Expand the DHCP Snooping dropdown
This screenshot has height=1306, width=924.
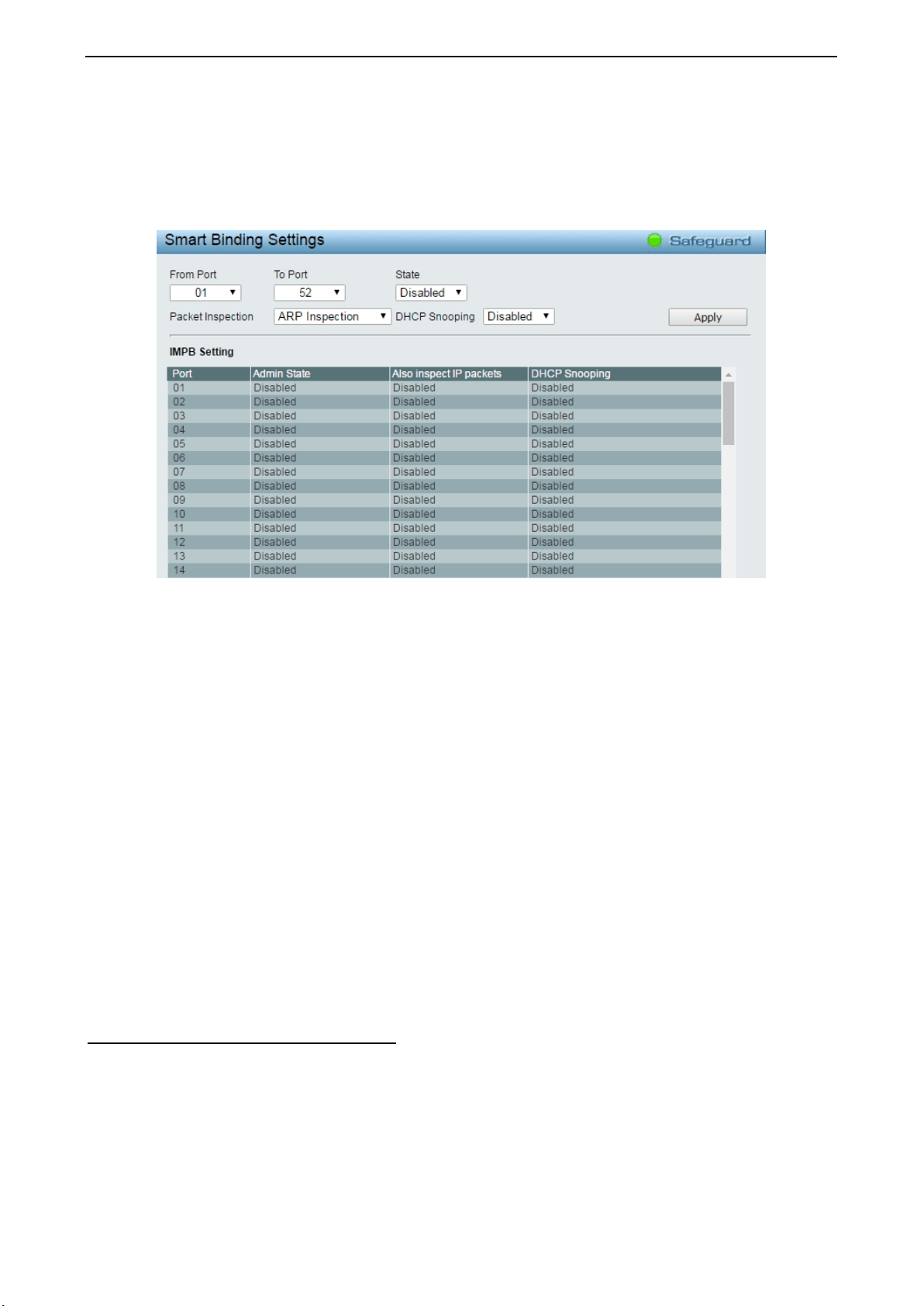[x=519, y=316]
